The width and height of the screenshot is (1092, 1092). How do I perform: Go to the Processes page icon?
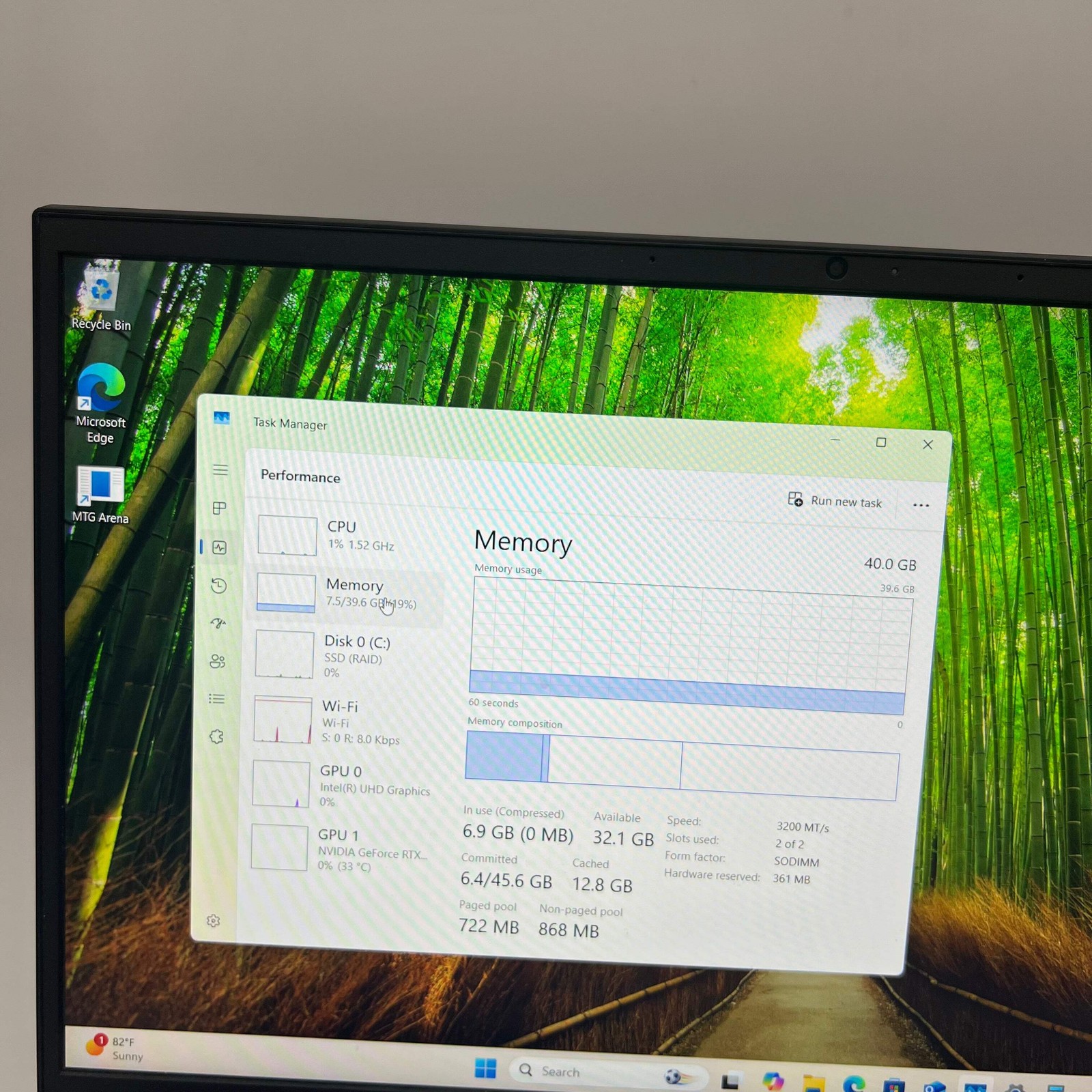(220, 508)
